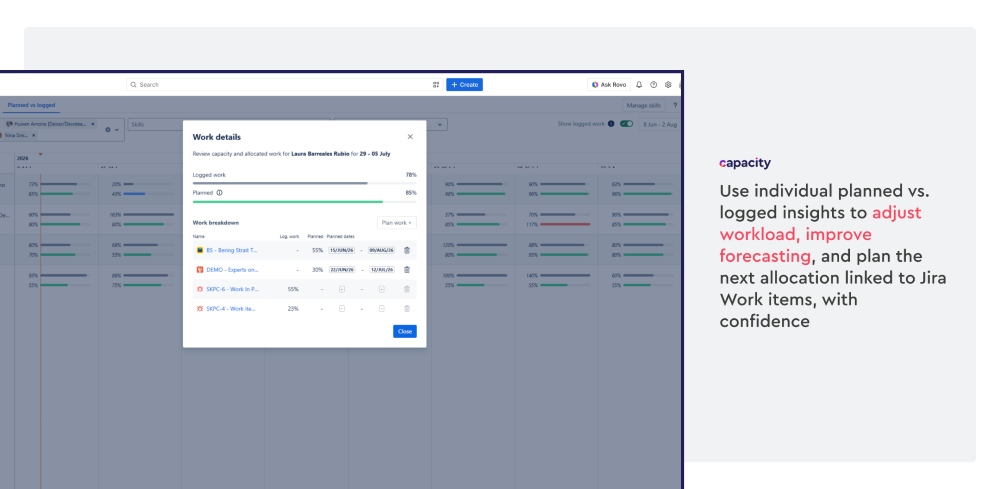This screenshot has height=489, width=1000.
Task: Edit the 12/JUL/26 end date
Action: [x=381, y=270]
